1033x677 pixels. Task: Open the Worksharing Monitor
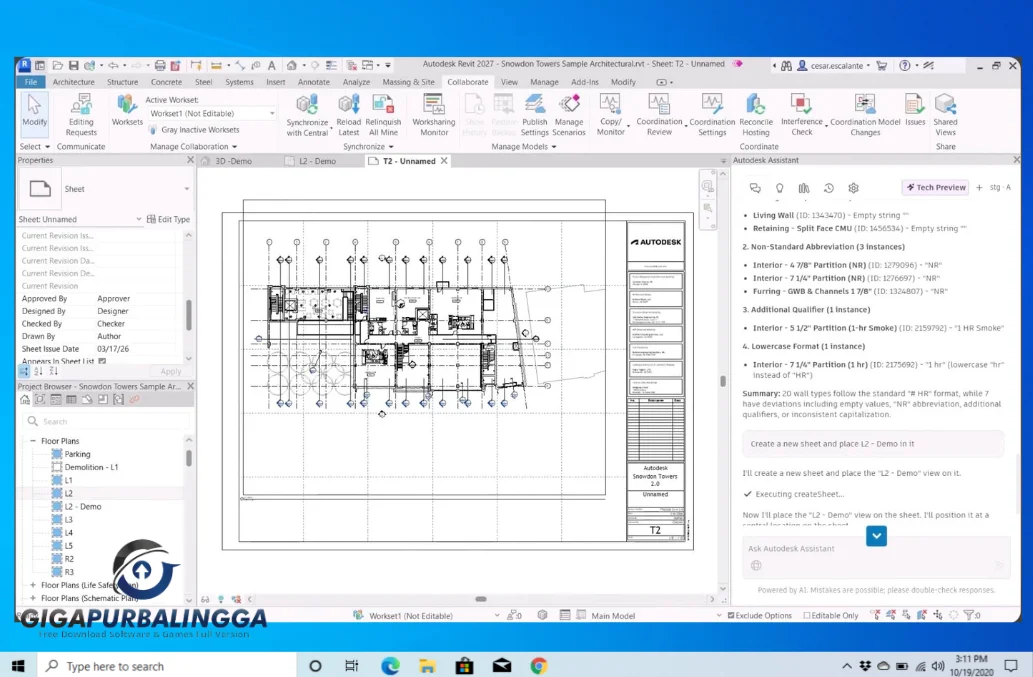[x=433, y=115]
